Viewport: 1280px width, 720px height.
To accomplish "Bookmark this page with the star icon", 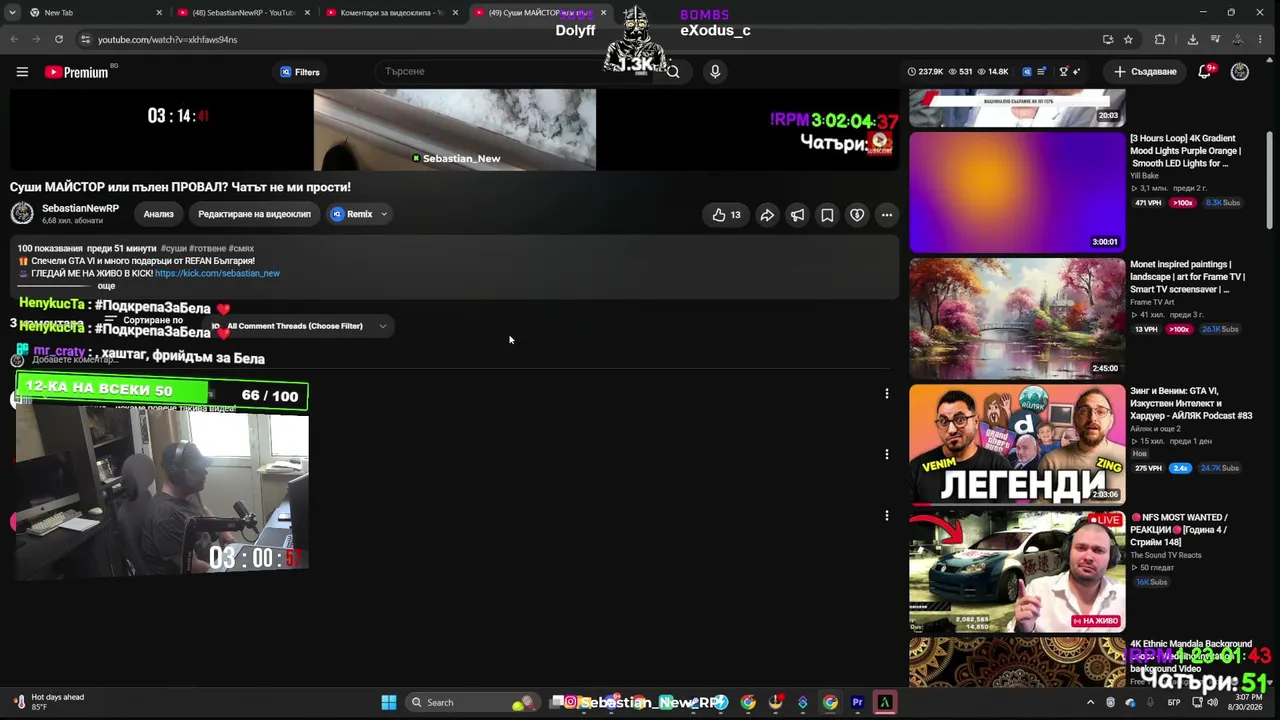I will (x=1128, y=39).
